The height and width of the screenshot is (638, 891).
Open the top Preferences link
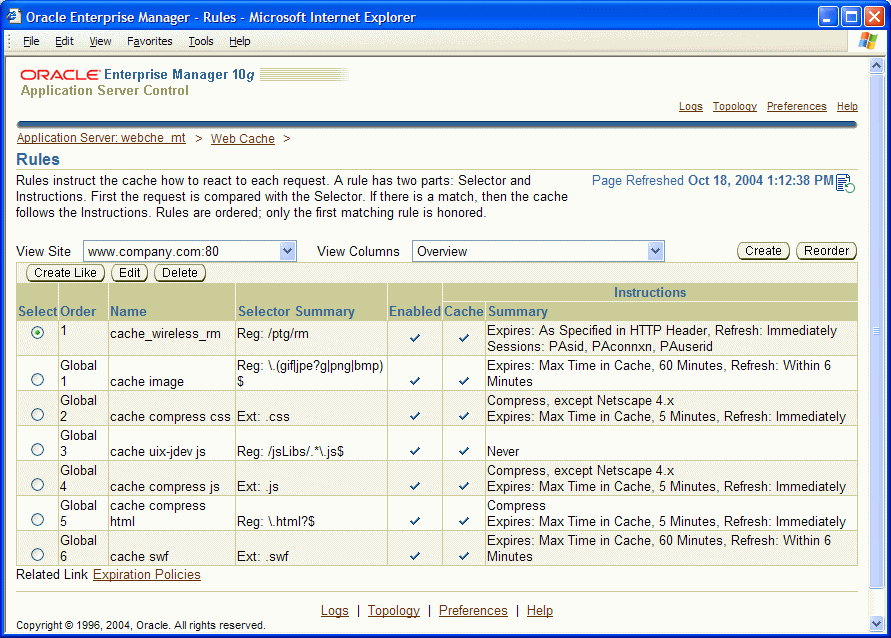(796, 106)
